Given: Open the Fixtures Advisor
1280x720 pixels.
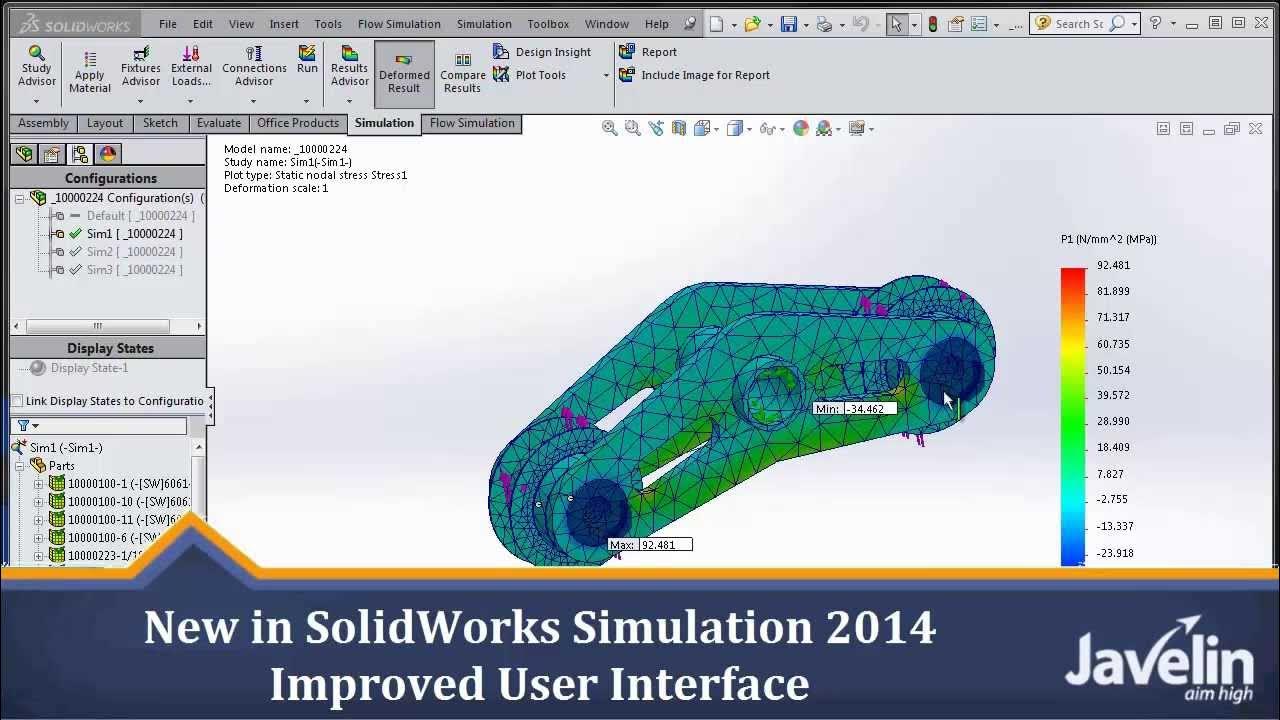Looking at the screenshot, I should tap(140, 66).
